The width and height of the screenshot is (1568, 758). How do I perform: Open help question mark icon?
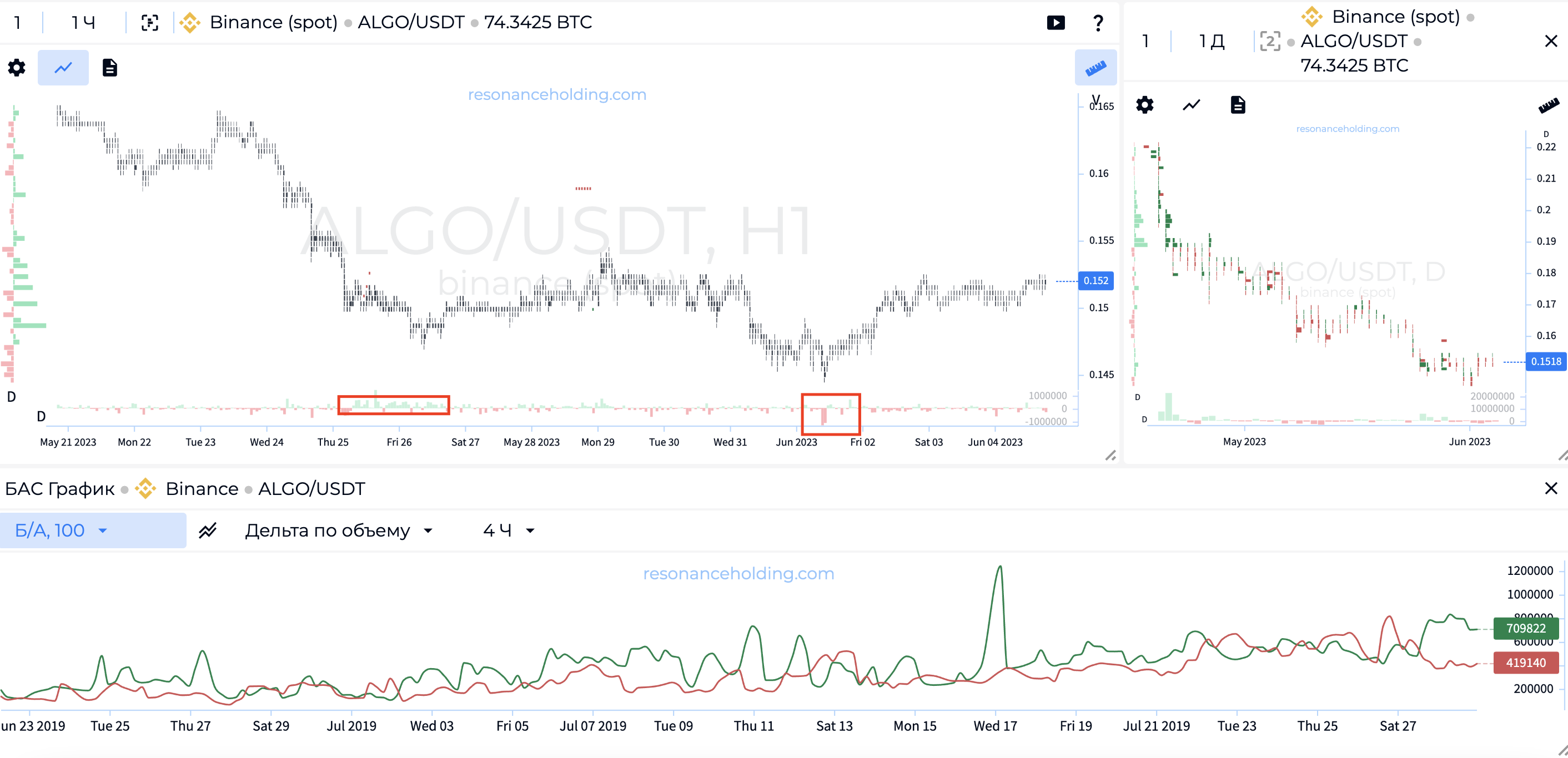click(1098, 23)
